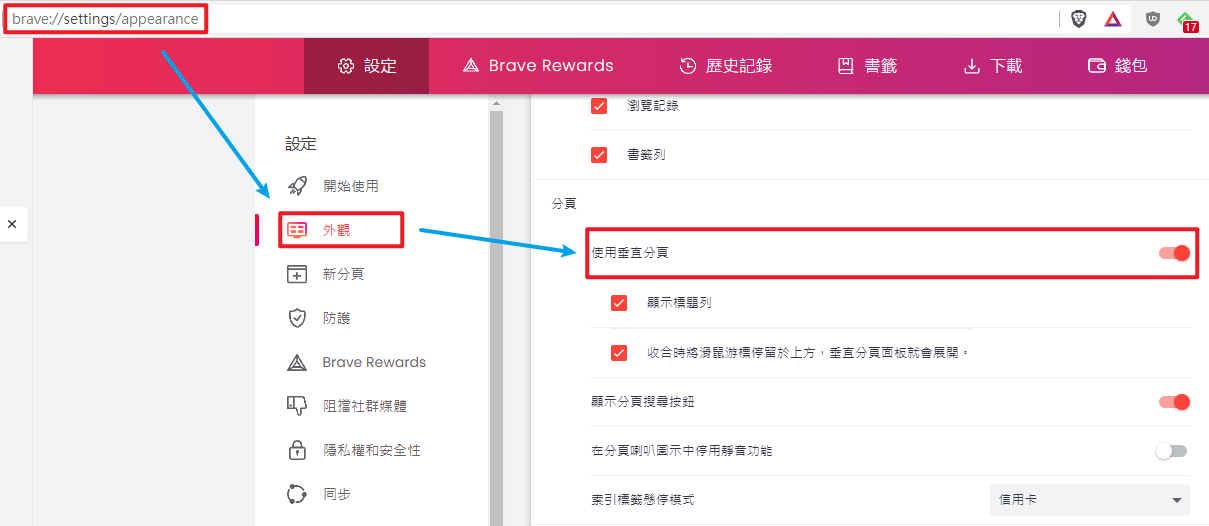The width and height of the screenshot is (1209, 526).
Task: Select 新分頁 in settings sidebar
Action: (343, 274)
